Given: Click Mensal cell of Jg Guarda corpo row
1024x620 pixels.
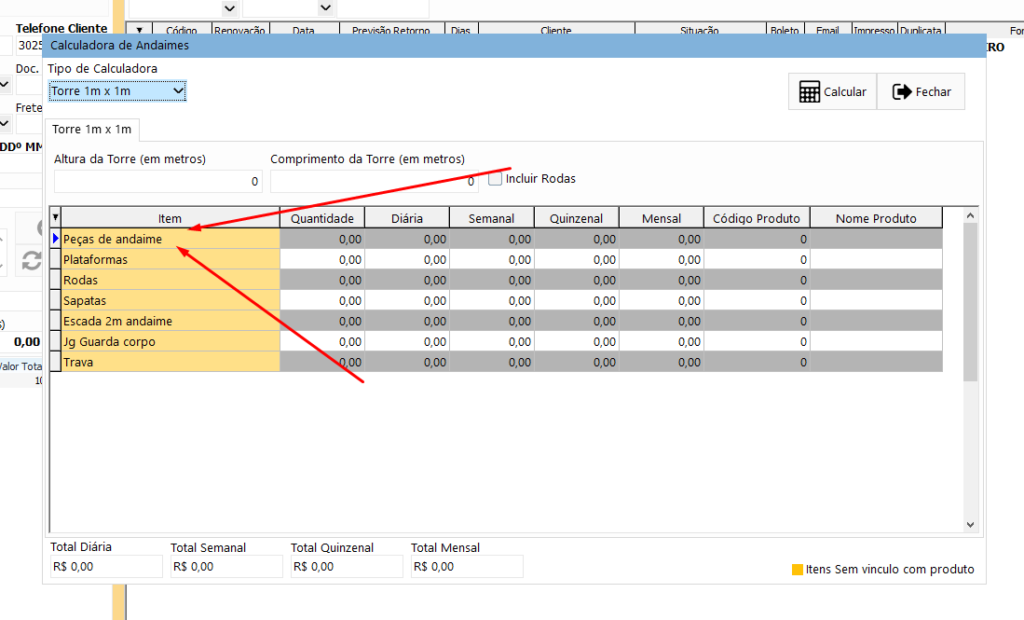Looking at the screenshot, I should 662,342.
